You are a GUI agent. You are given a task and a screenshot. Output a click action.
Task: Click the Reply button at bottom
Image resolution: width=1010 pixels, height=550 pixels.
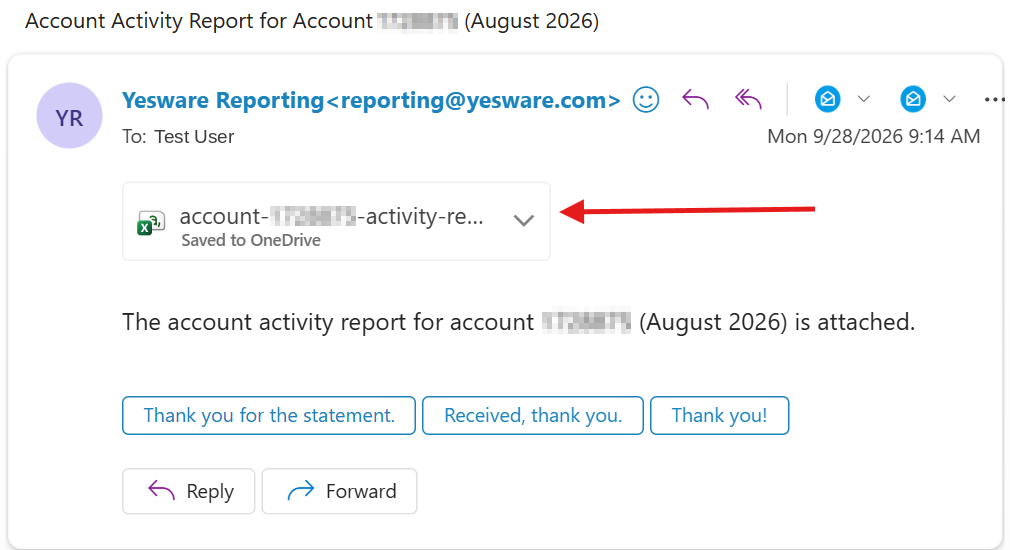point(189,491)
